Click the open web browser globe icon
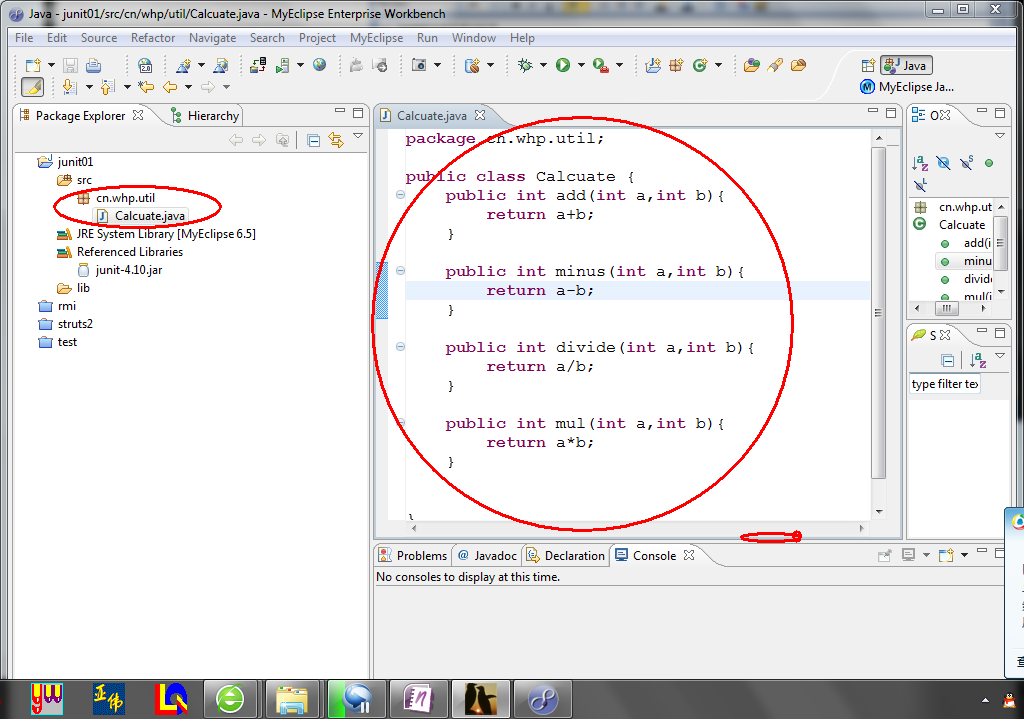Image resolution: width=1024 pixels, height=719 pixels. pos(319,65)
